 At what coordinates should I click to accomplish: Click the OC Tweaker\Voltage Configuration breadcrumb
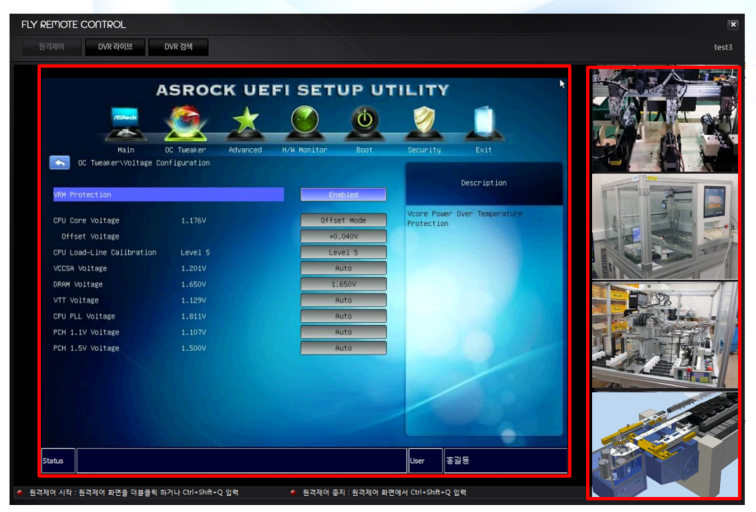click(144, 163)
